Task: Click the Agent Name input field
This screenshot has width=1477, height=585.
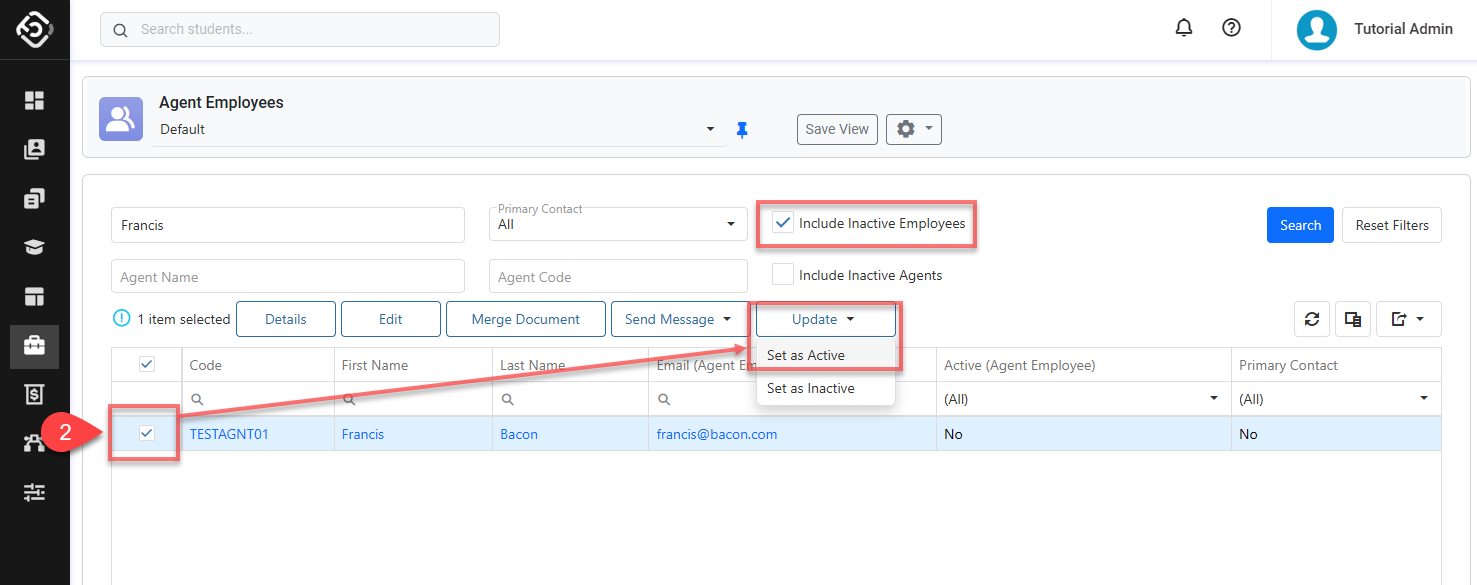Action: (x=287, y=277)
